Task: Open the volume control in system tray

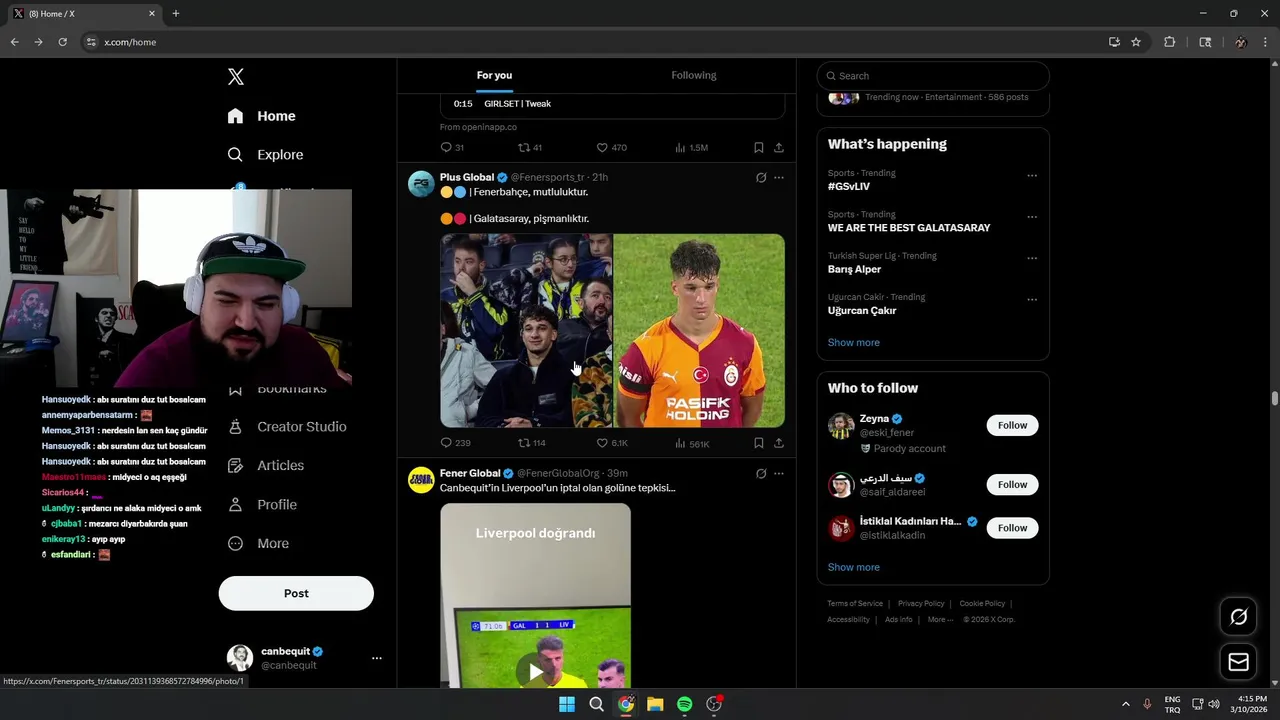Action: point(1214,704)
